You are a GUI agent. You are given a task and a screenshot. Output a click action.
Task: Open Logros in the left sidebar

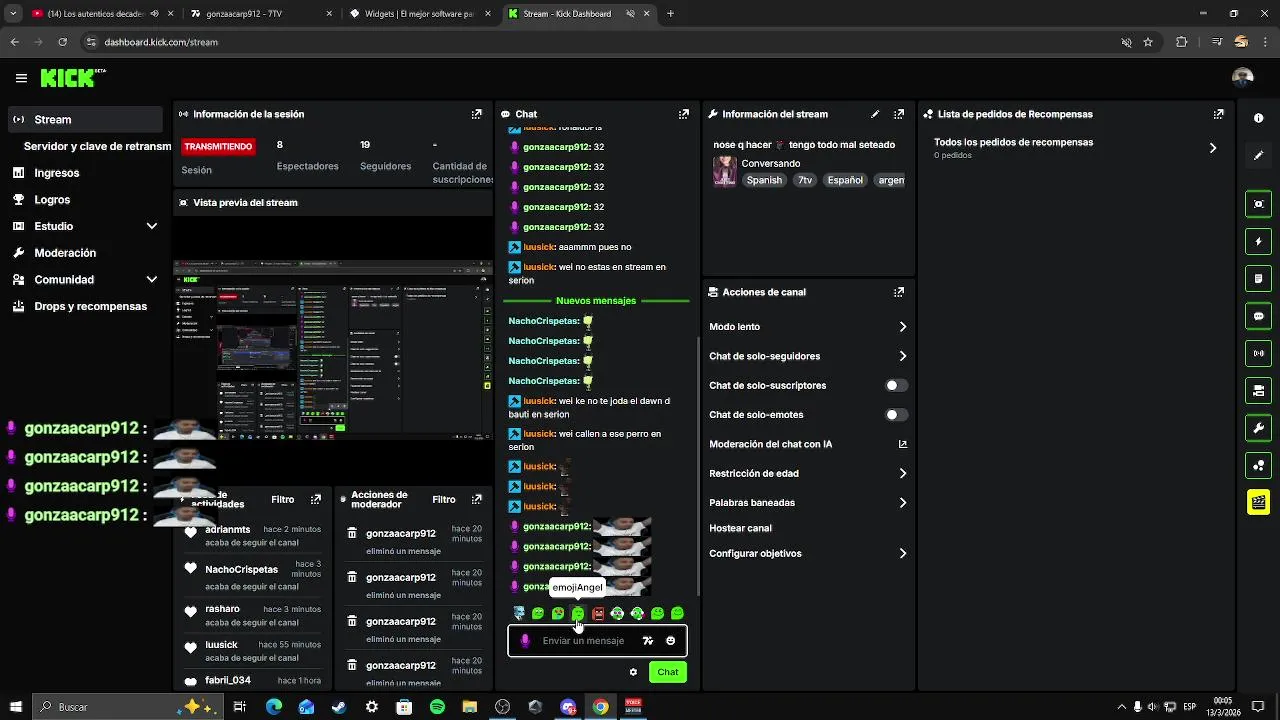52,199
